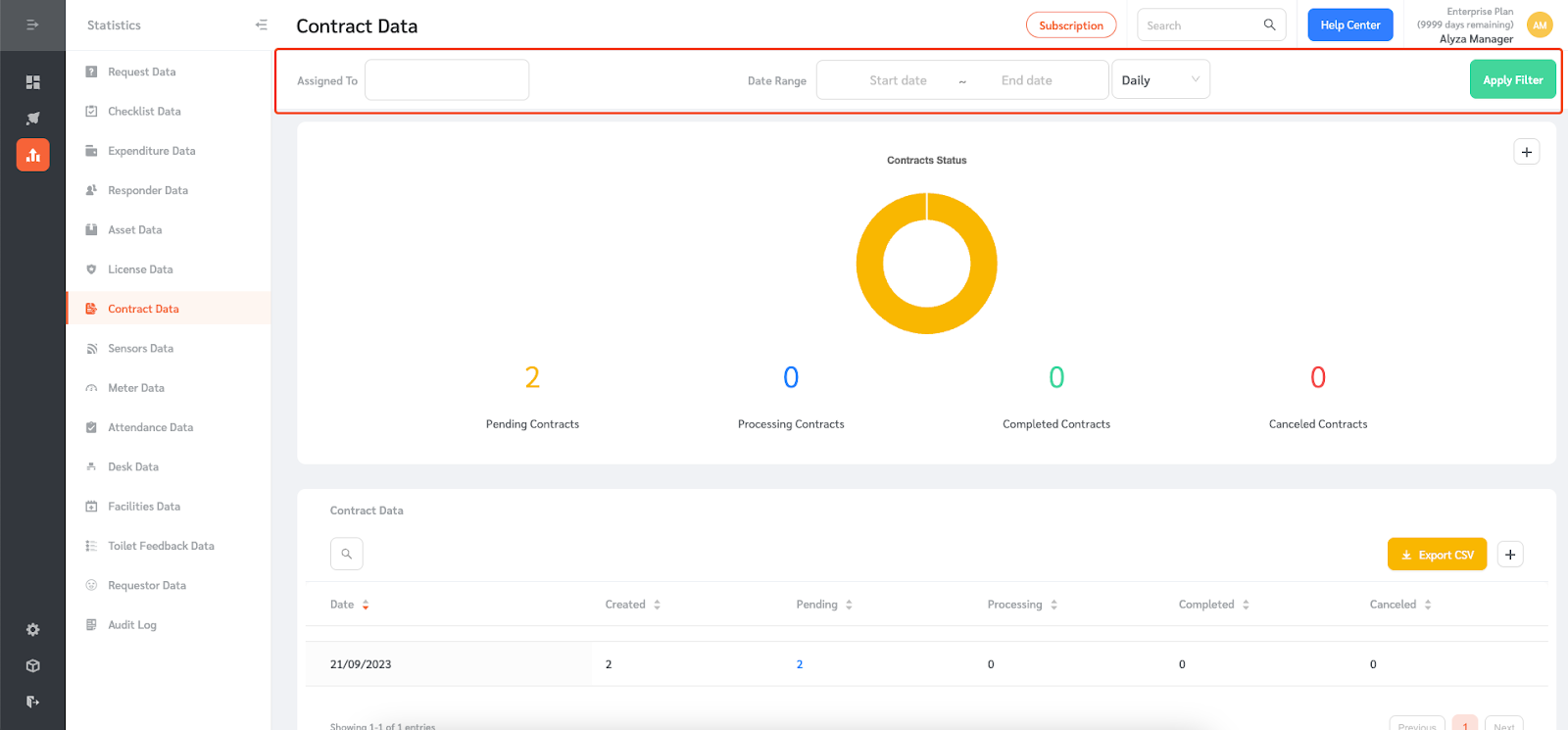Viewport: 1568px width, 730px height.
Task: Open the cube icon in the dark sidebar
Action: point(32,666)
